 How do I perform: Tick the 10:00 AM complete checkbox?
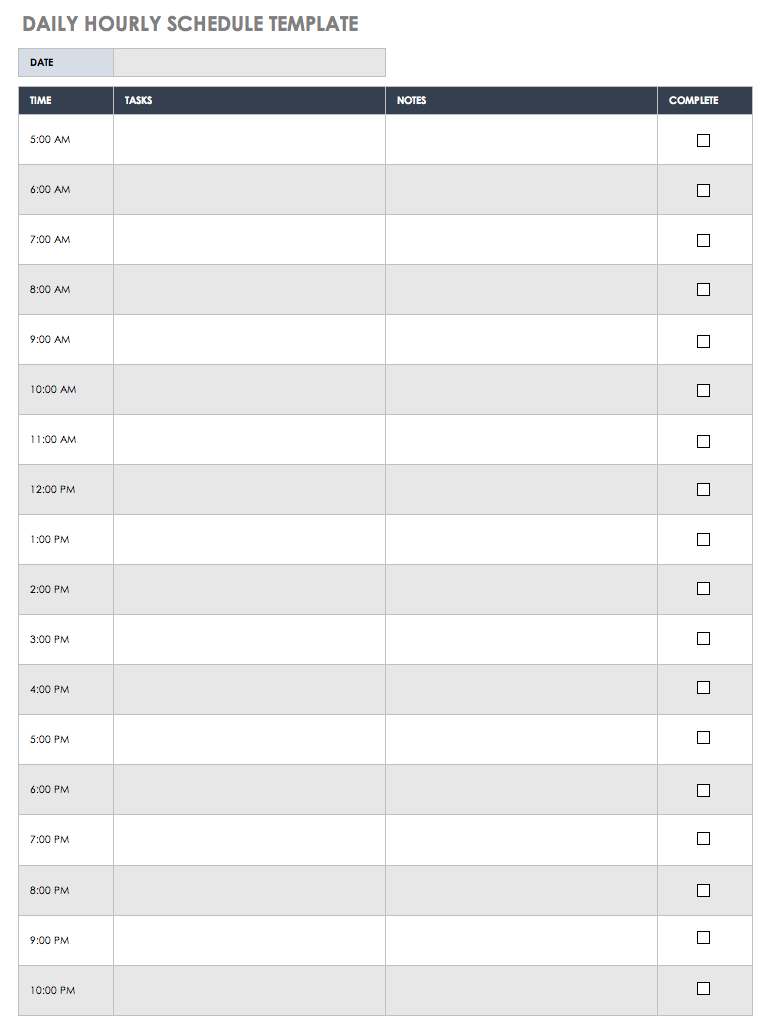(x=703, y=391)
